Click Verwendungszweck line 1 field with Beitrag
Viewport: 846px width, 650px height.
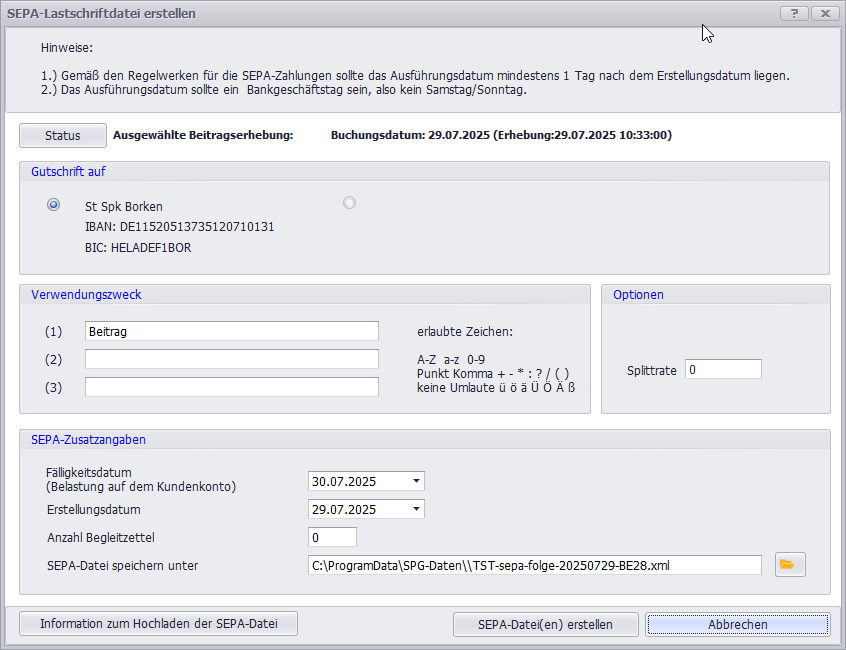231,331
